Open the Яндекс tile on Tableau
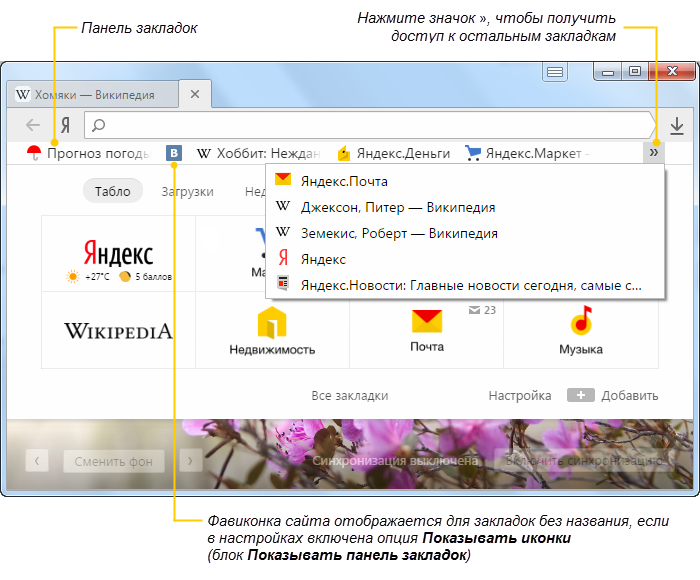 tap(118, 254)
